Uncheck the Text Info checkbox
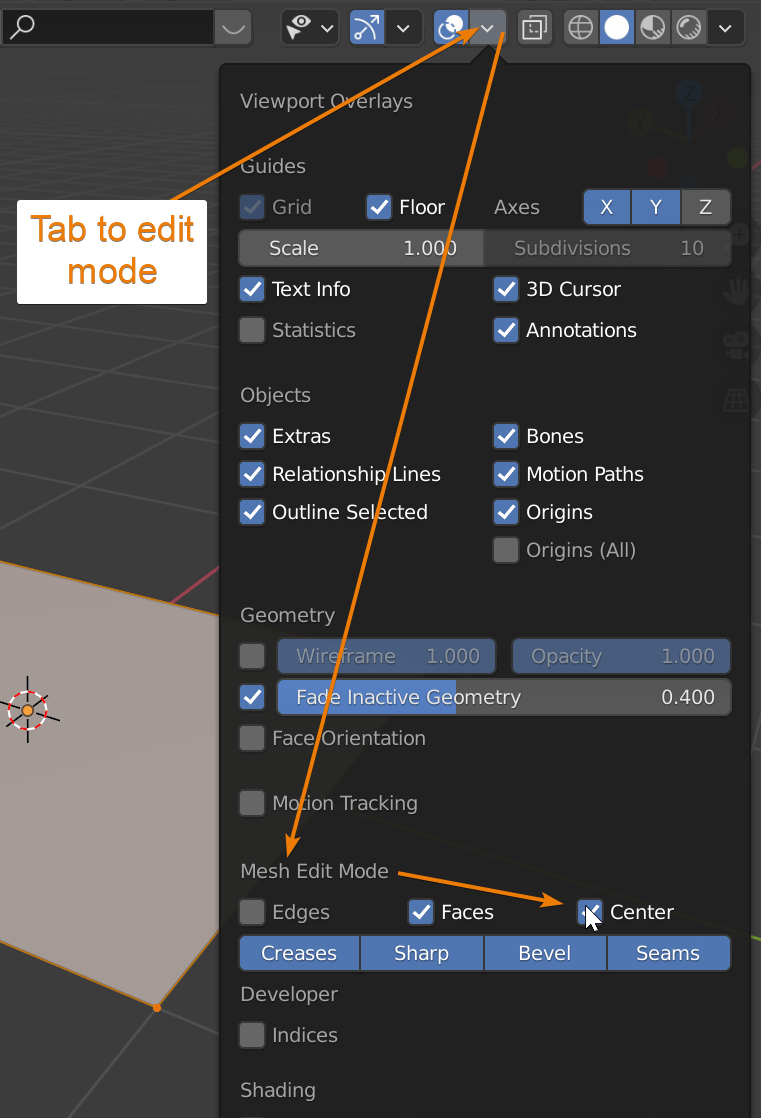The width and height of the screenshot is (761, 1118). point(252,289)
